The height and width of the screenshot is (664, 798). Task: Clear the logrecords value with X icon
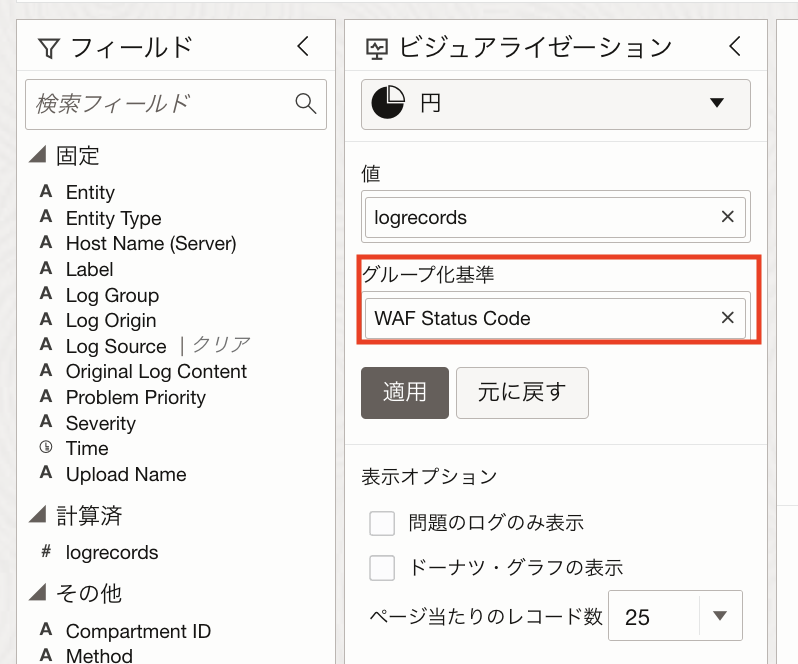[727, 217]
